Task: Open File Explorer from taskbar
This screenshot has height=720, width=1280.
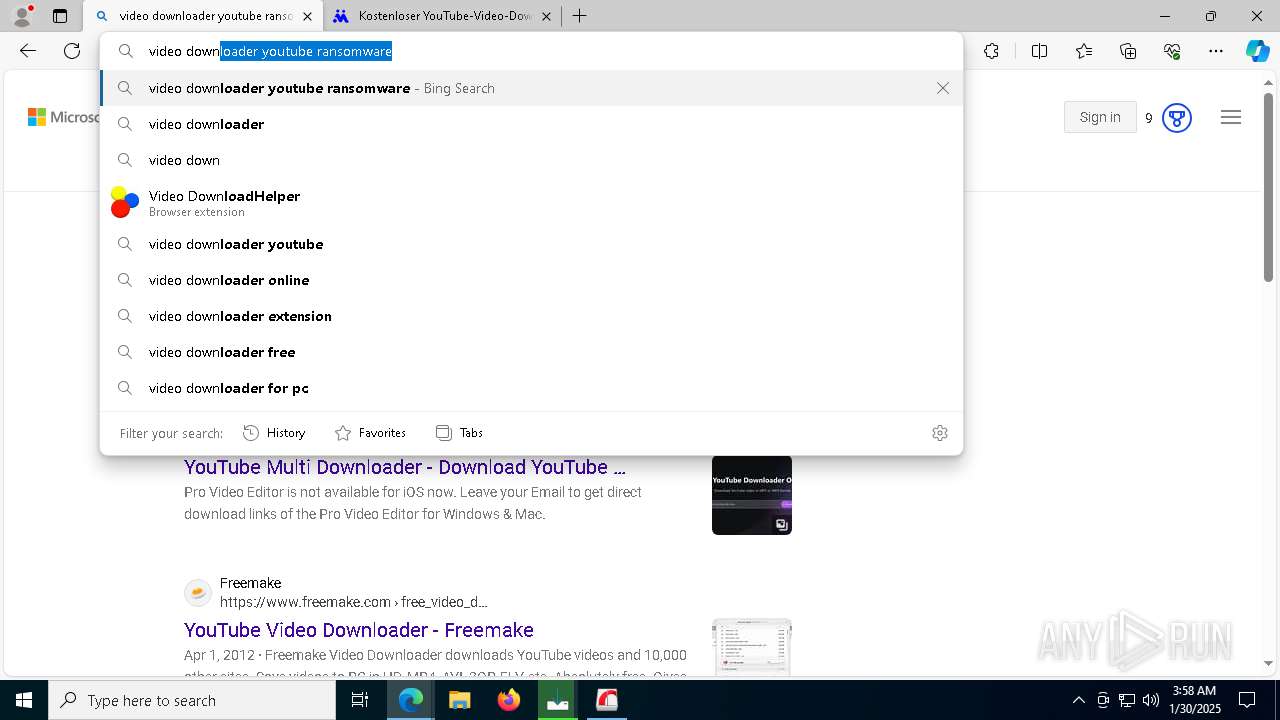Action: point(460,700)
